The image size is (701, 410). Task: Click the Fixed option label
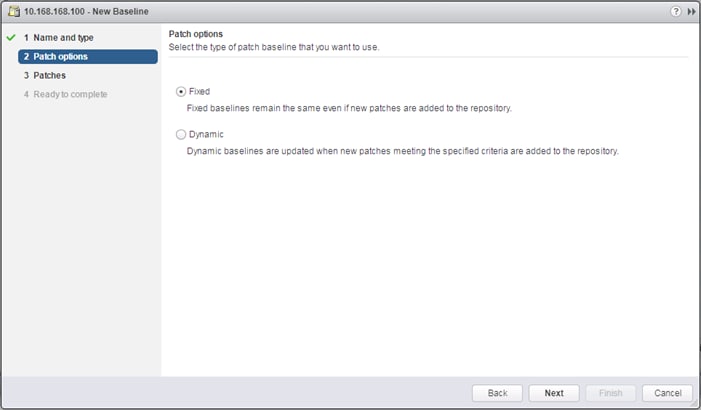coord(199,92)
